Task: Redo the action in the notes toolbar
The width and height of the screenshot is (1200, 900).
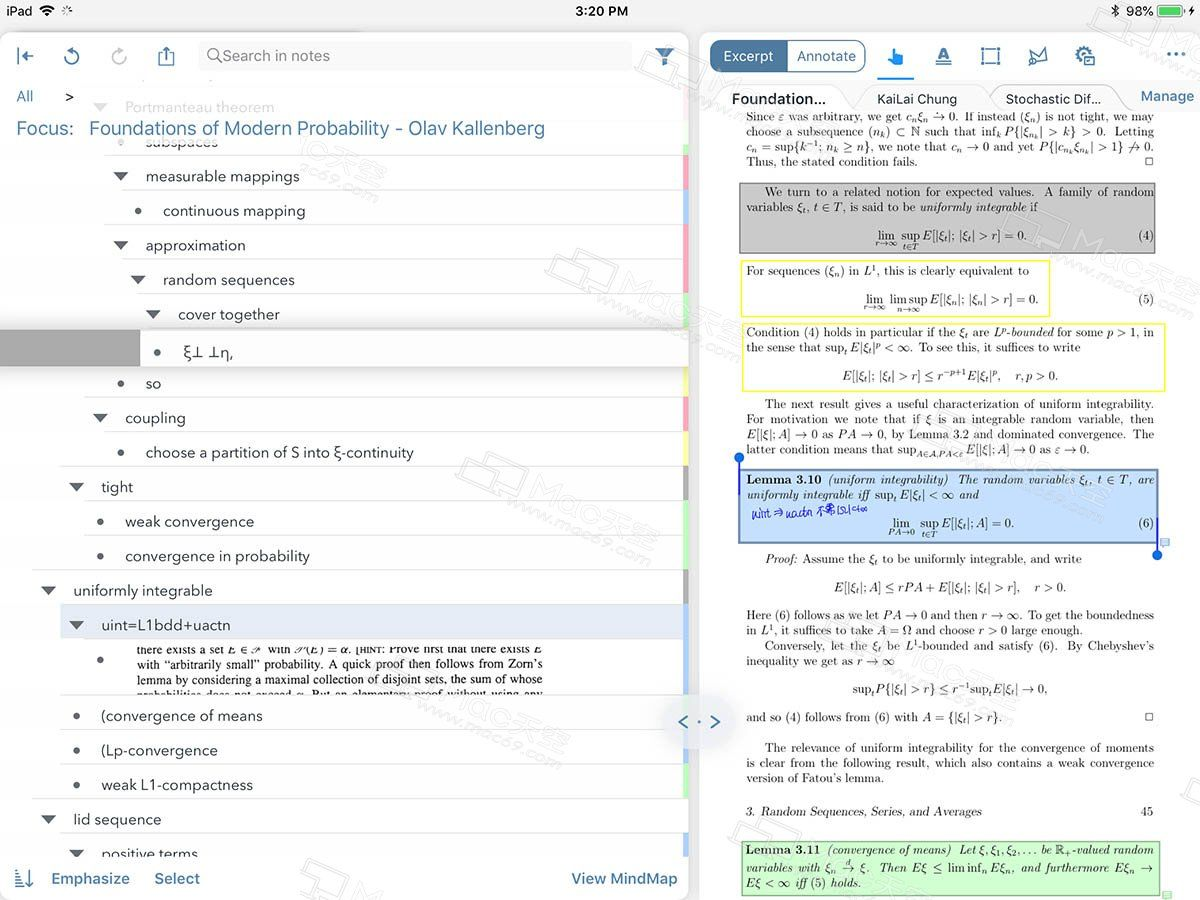Action: coord(119,56)
